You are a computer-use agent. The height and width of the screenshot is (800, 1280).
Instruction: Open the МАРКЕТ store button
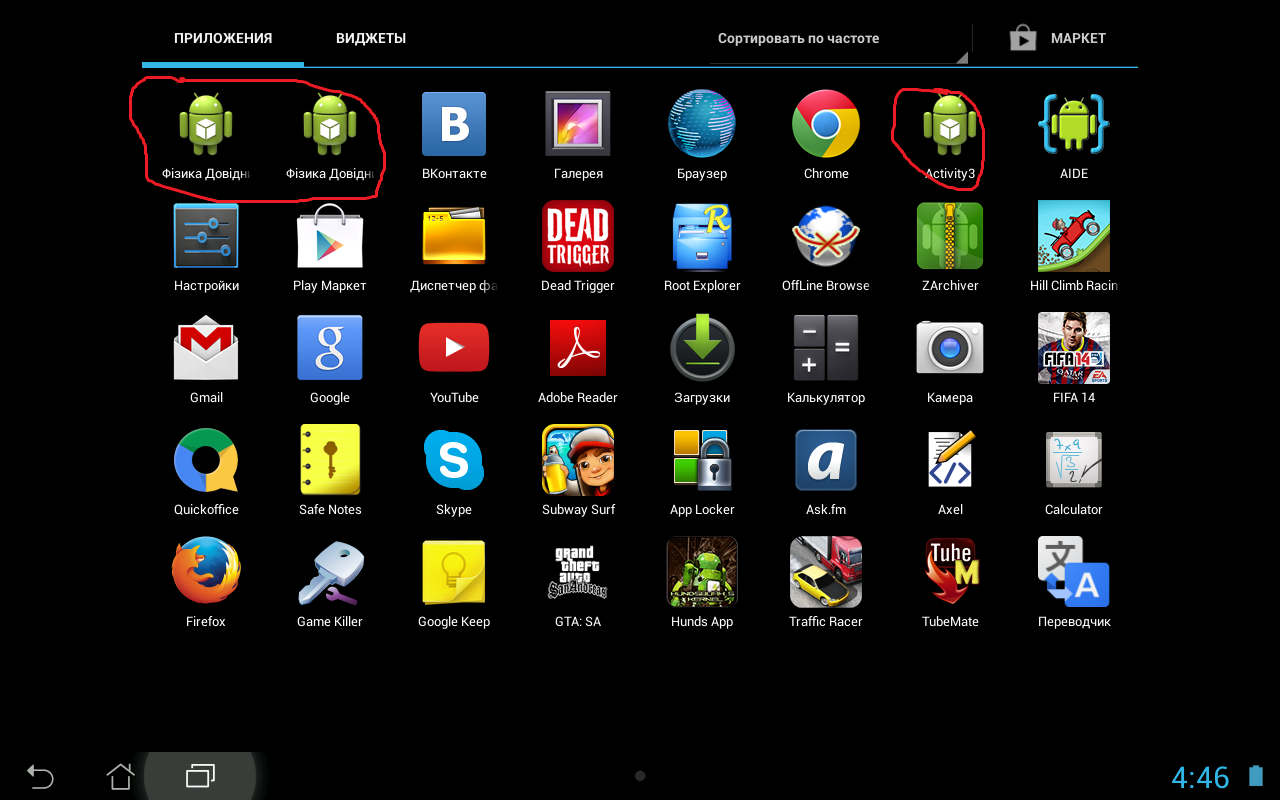1058,39
